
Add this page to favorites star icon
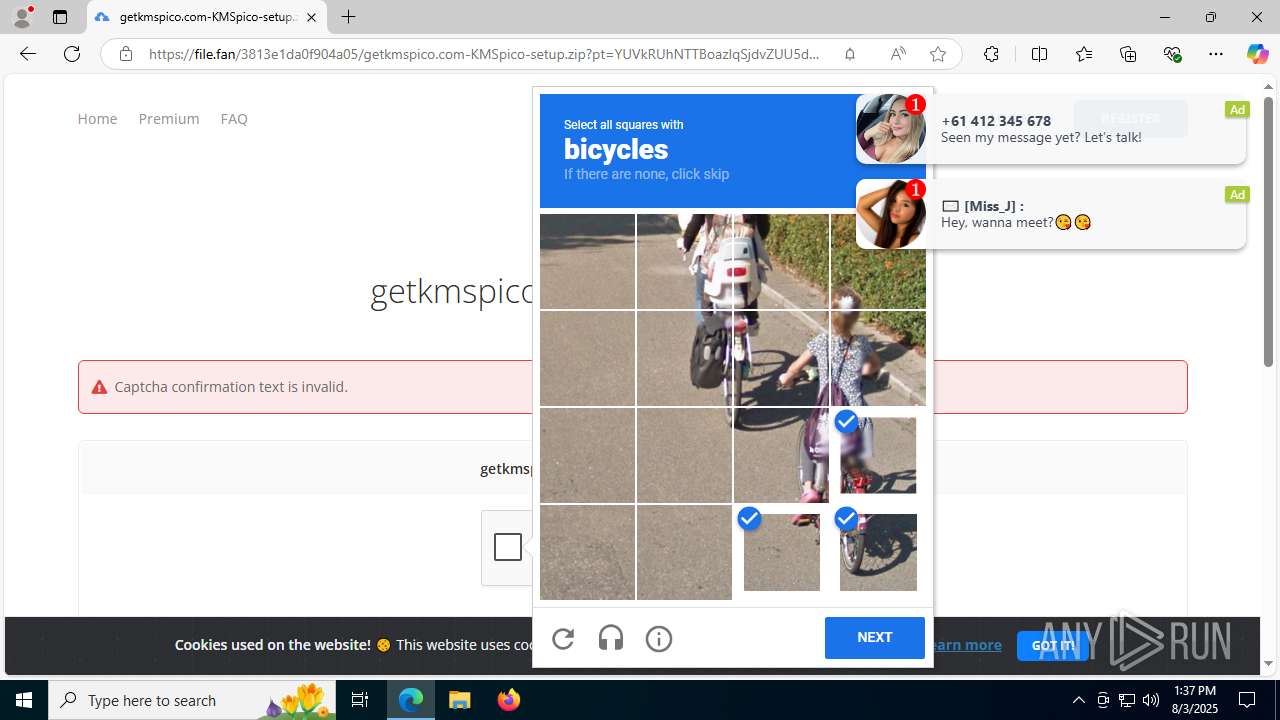[x=938, y=54]
